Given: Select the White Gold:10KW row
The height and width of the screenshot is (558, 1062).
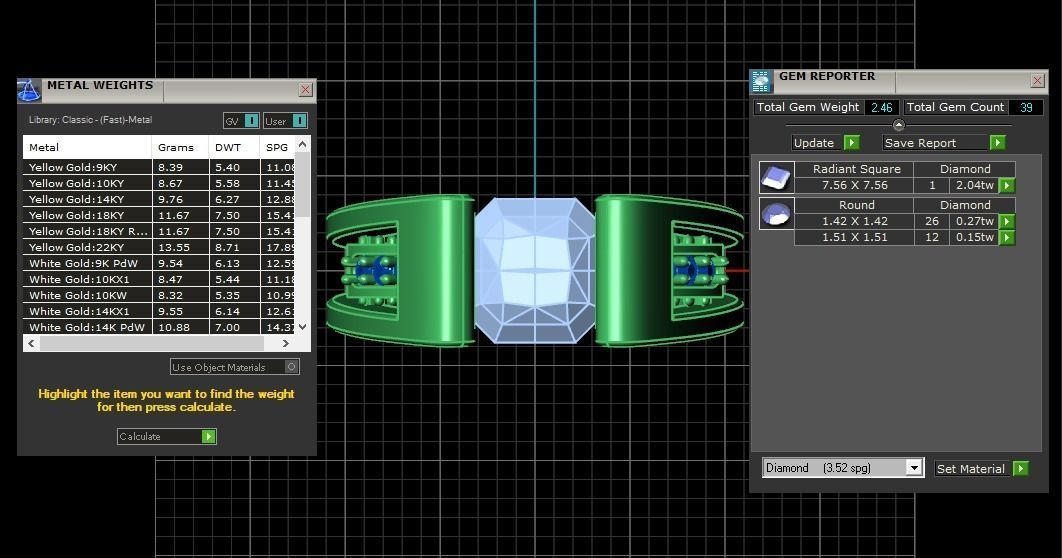Looking at the screenshot, I should (x=158, y=295).
